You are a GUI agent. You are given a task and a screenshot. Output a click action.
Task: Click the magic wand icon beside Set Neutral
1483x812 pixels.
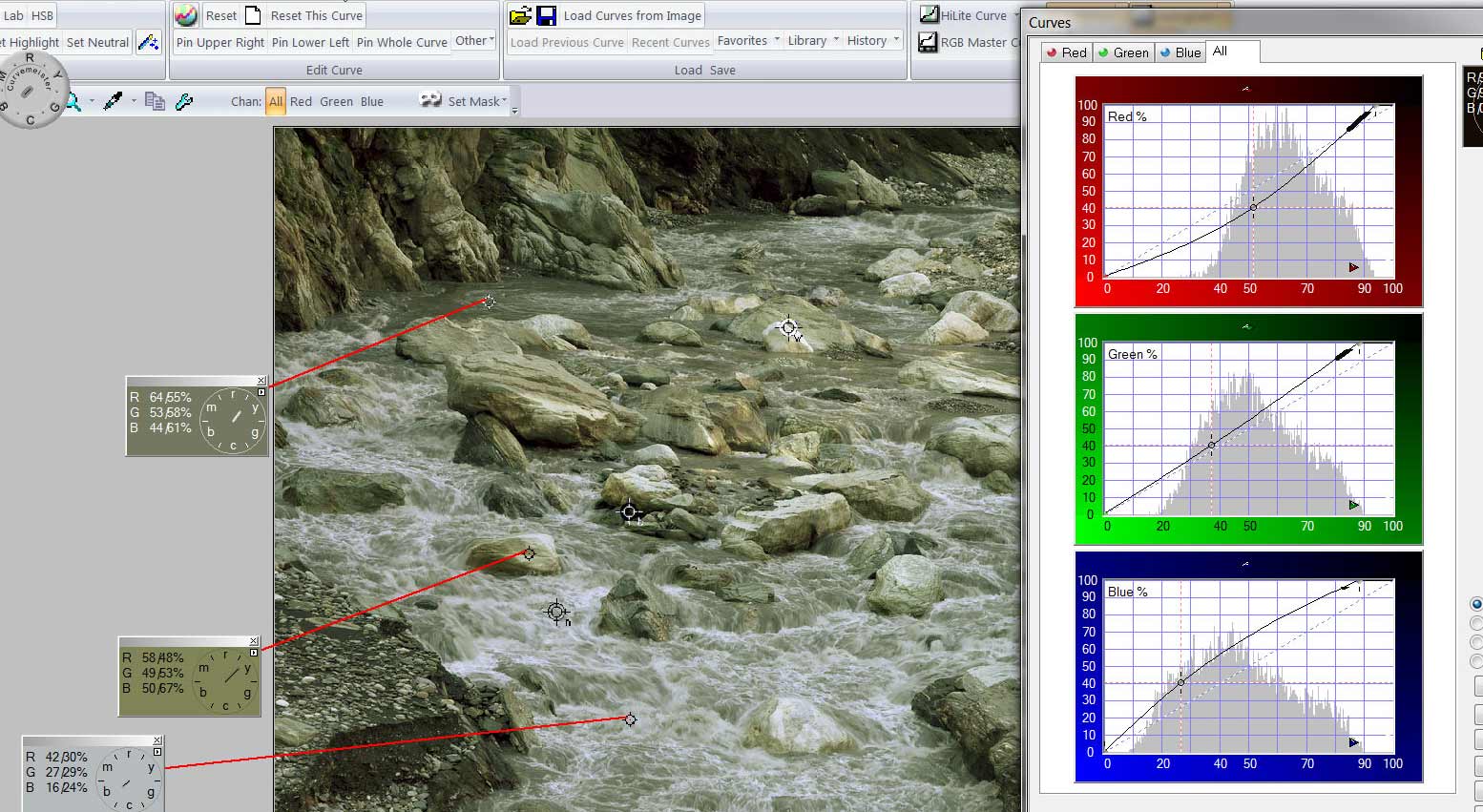pos(148,42)
